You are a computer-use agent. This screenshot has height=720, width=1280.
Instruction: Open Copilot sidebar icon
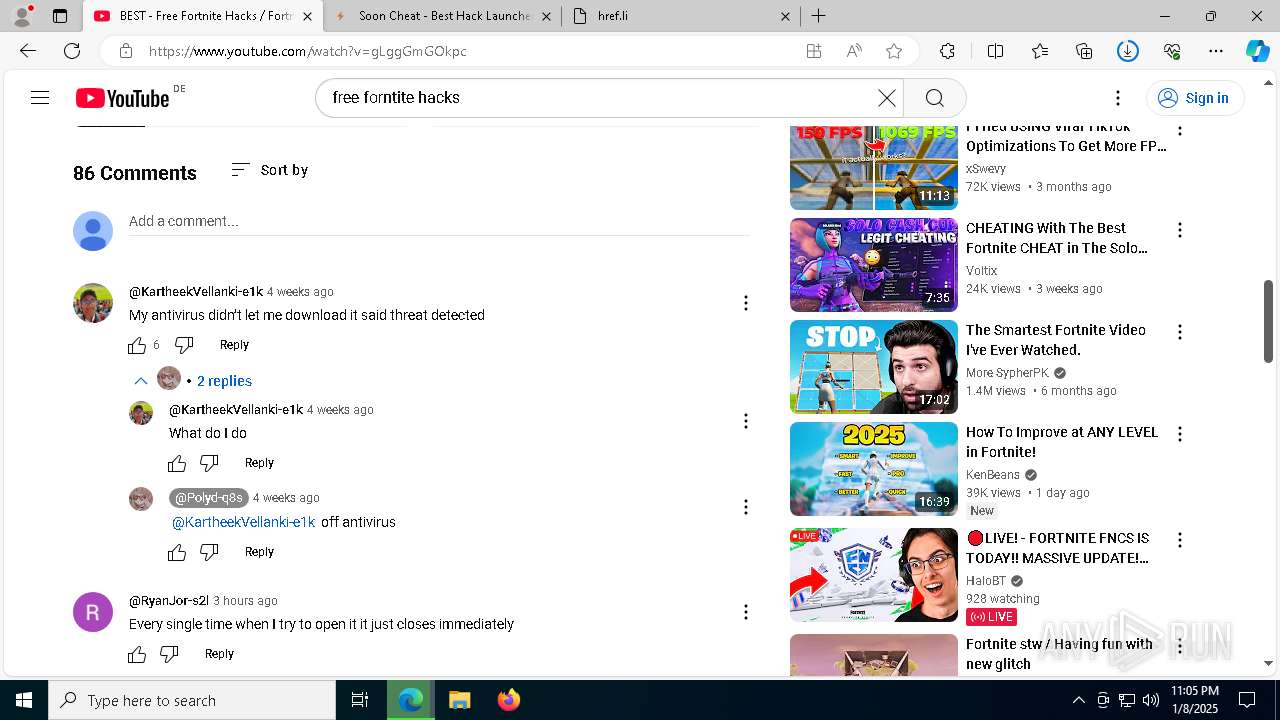[x=1257, y=51]
